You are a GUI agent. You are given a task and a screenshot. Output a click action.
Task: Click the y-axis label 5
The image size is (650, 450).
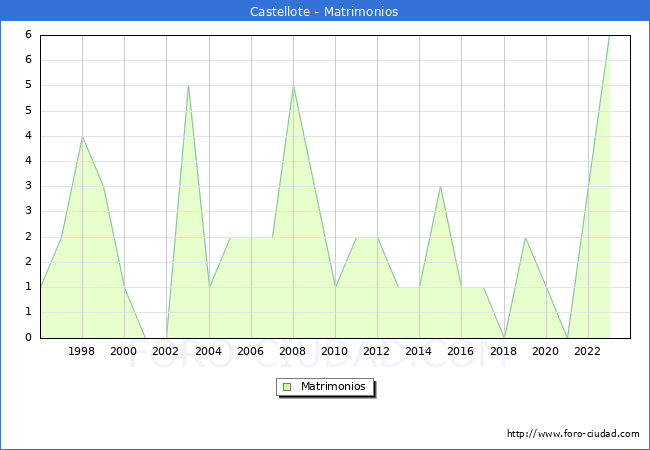tap(28, 85)
